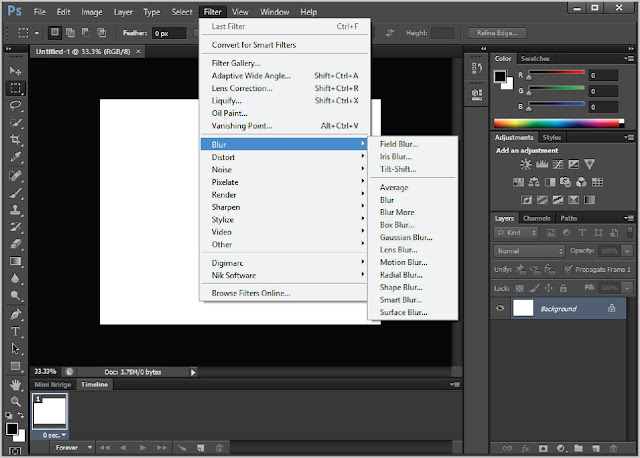
Task: Open the Normal blend mode dropdown
Action: tap(529, 251)
